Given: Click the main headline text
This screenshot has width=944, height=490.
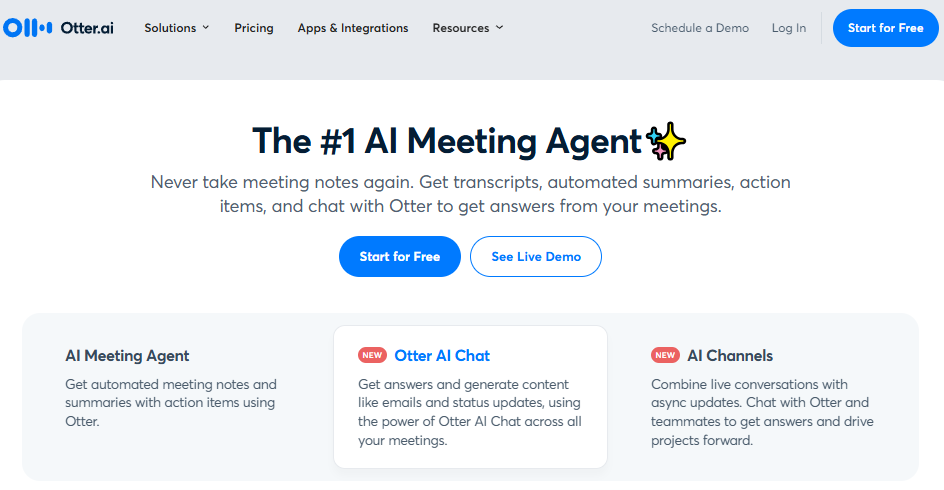Looking at the screenshot, I should 446,141.
